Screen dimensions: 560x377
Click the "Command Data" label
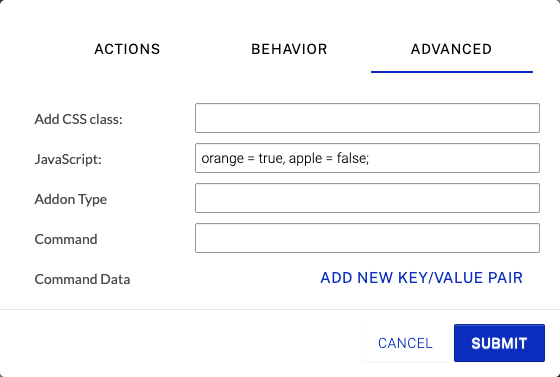tap(82, 279)
